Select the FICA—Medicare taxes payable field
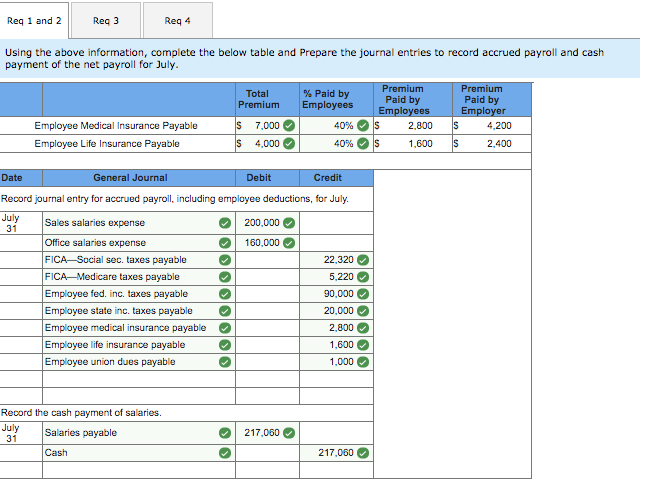Viewport: 656px width, 487px height. [x=139, y=277]
